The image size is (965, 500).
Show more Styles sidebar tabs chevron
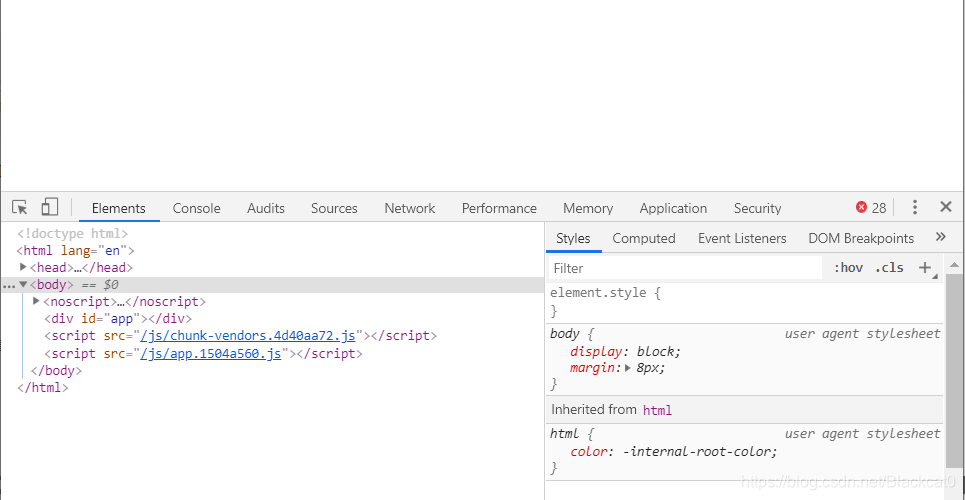(x=940, y=237)
